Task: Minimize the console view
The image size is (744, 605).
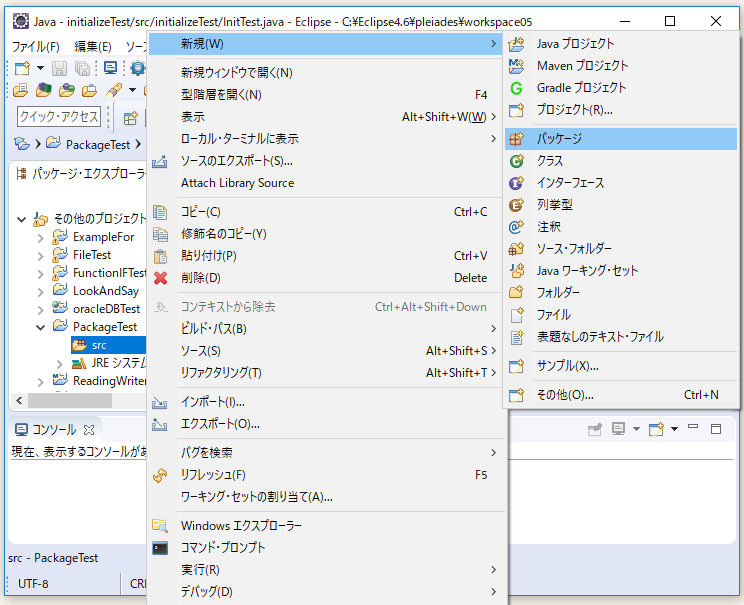Action: point(693,427)
